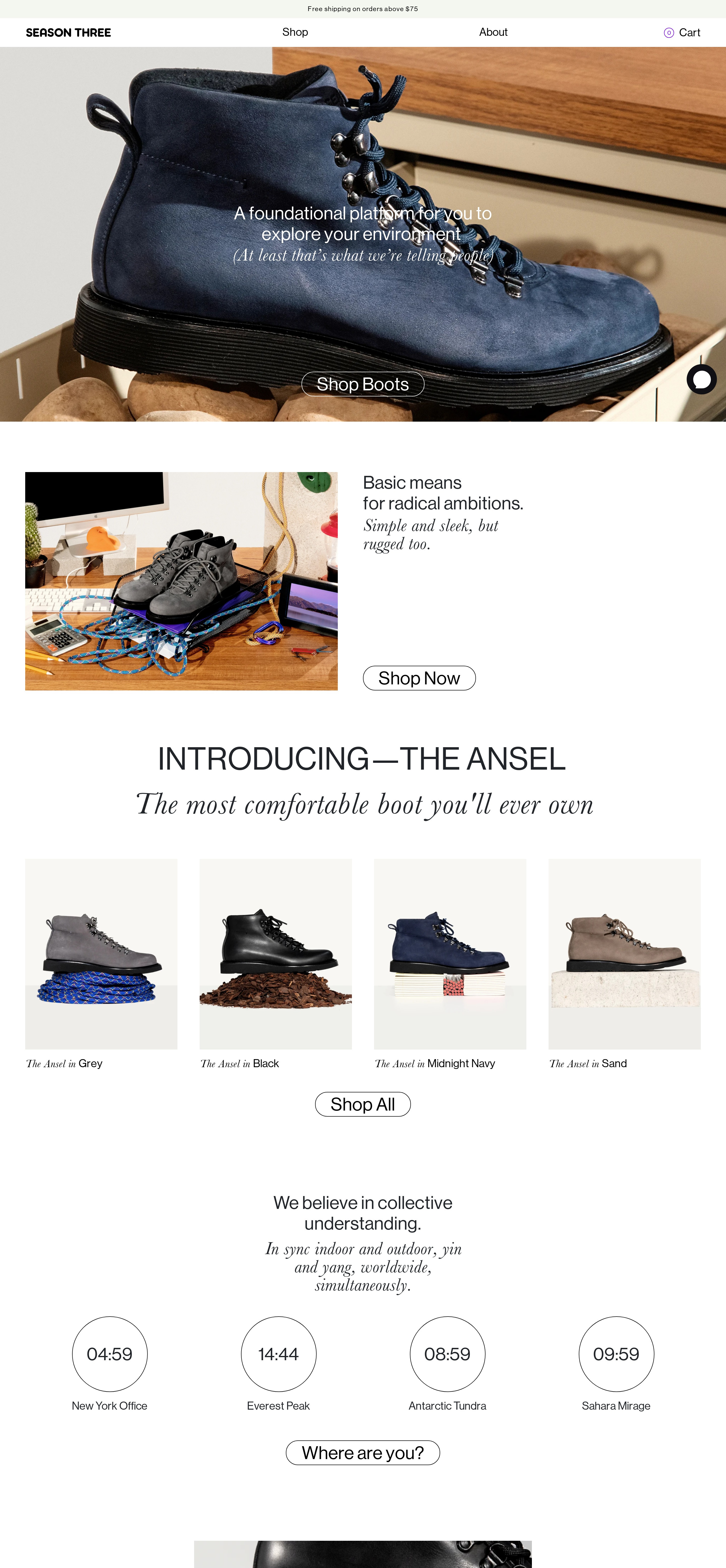This screenshot has height=1568, width=726.
Task: Click the cart count circle icon
Action: [x=668, y=33]
